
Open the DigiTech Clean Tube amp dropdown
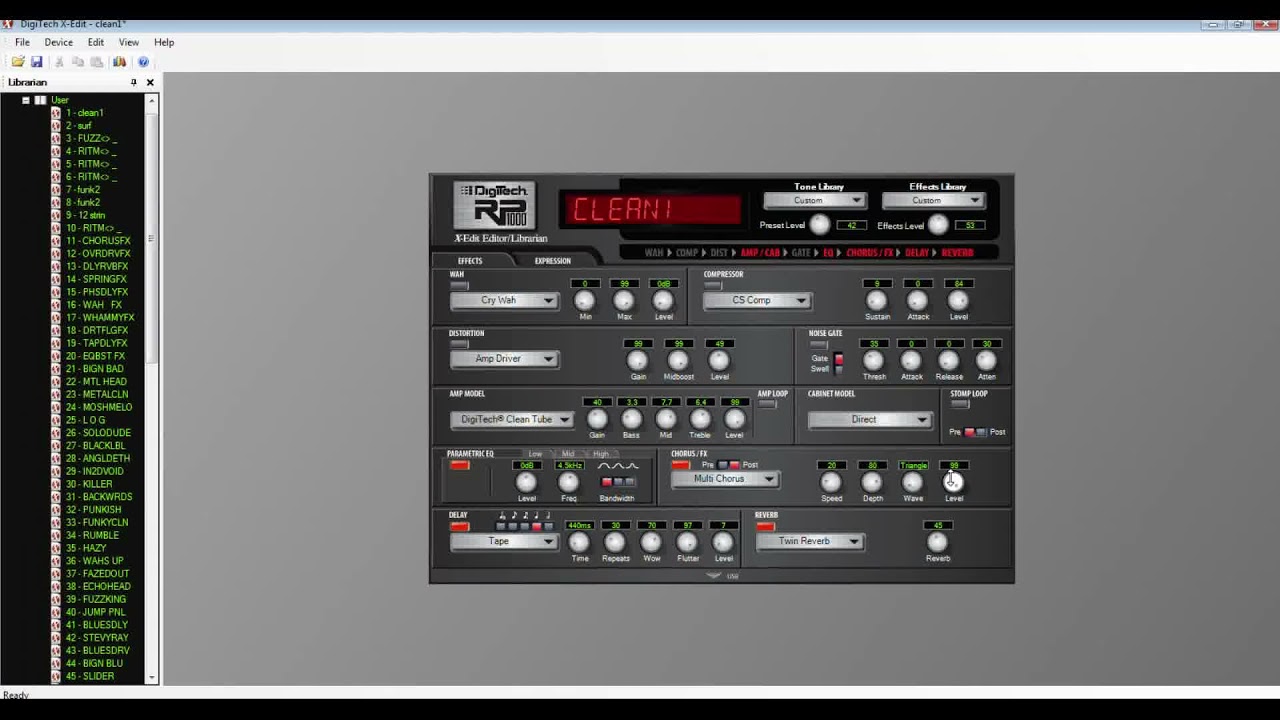(512, 420)
